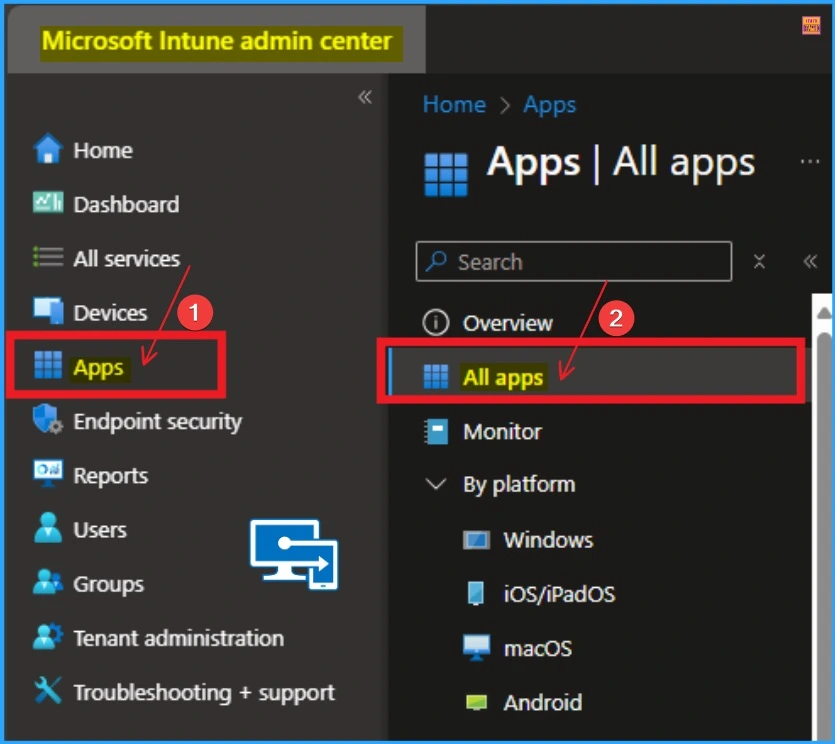Viewport: 835px width, 744px height.
Task: Choose macOS under By platform
Action: [538, 649]
